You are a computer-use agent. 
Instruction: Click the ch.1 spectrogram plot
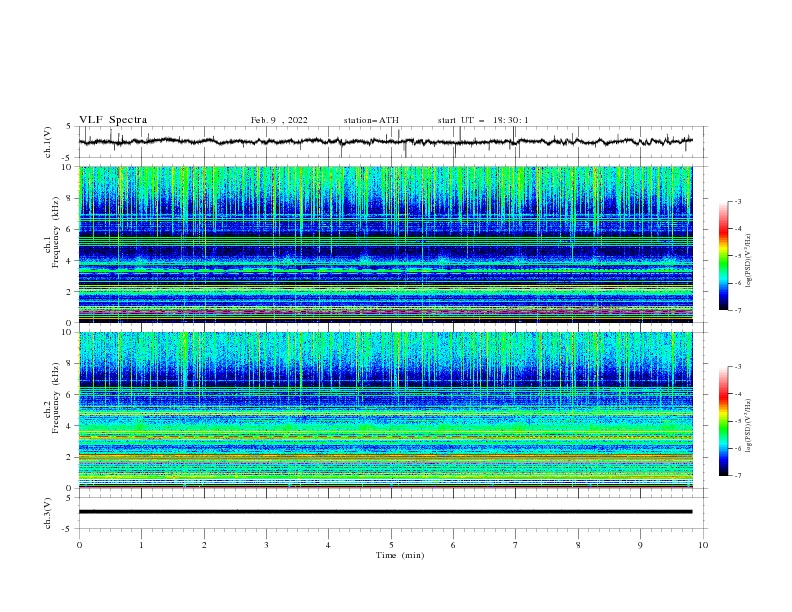pyautogui.click(x=385, y=244)
